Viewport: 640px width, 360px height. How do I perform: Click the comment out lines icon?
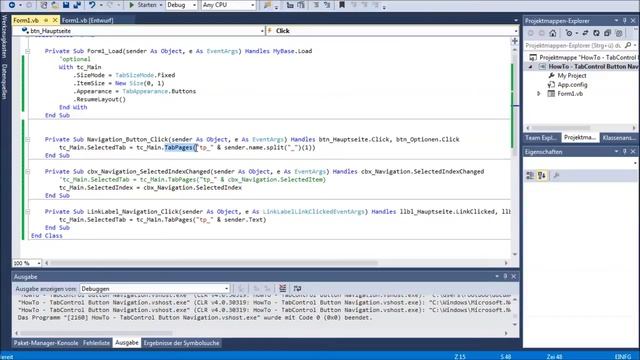point(316,5)
